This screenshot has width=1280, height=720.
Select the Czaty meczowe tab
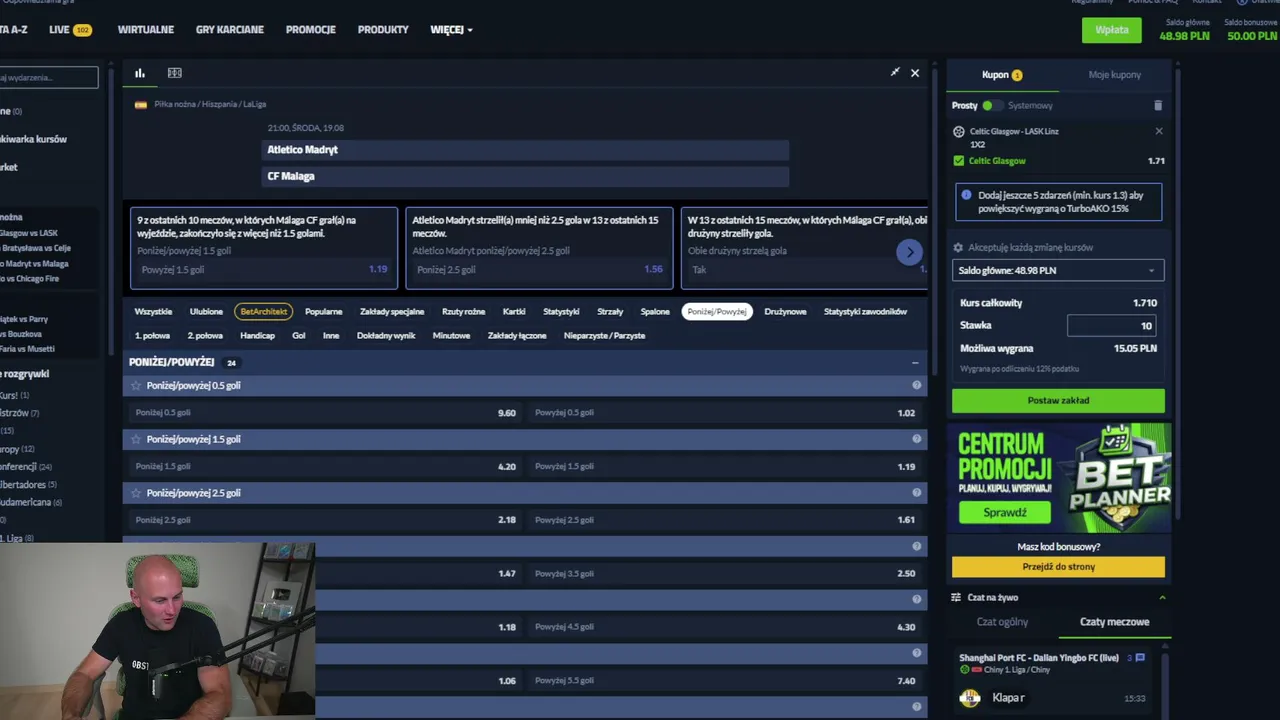click(1114, 622)
